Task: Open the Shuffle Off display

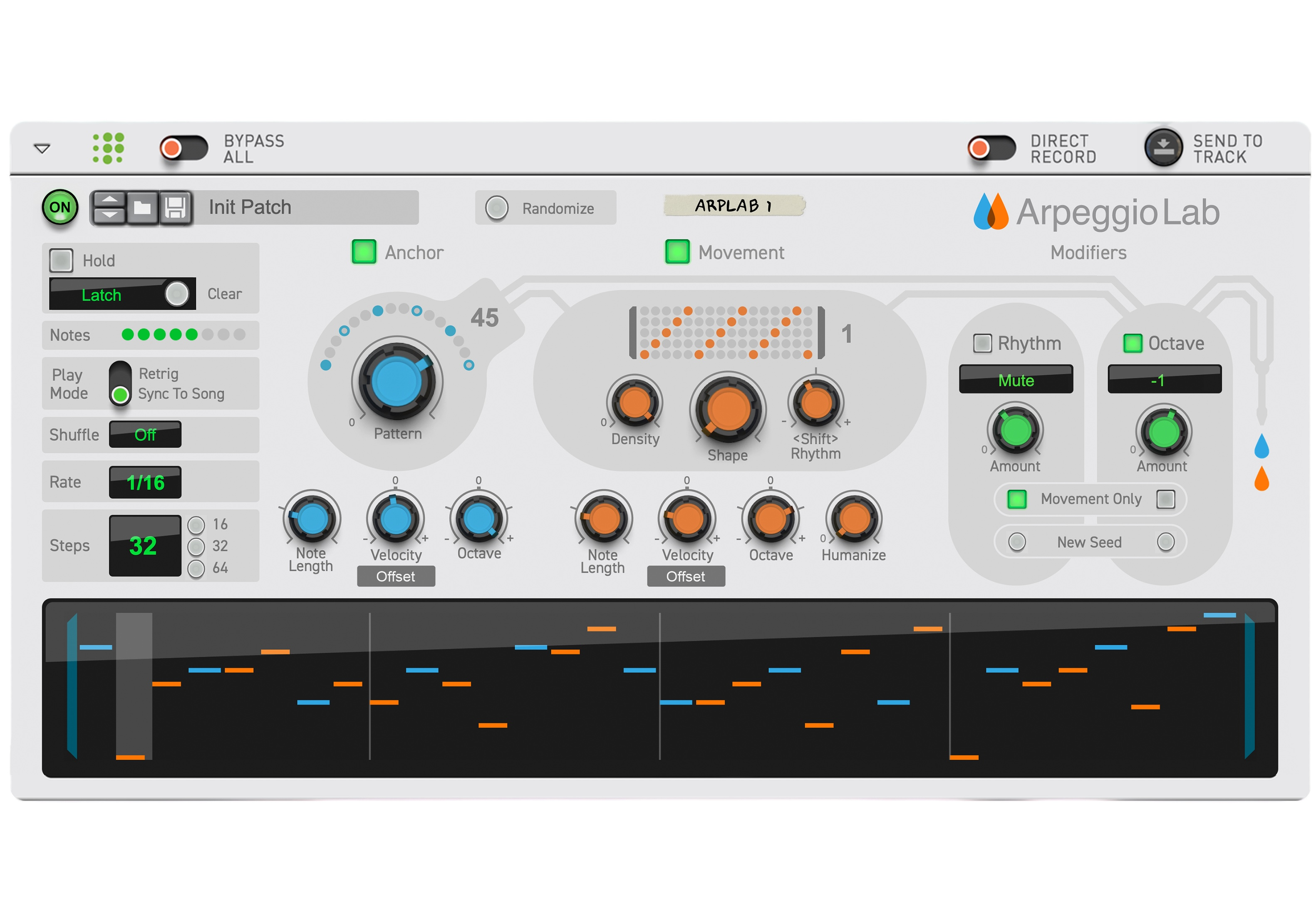Action: click(145, 435)
